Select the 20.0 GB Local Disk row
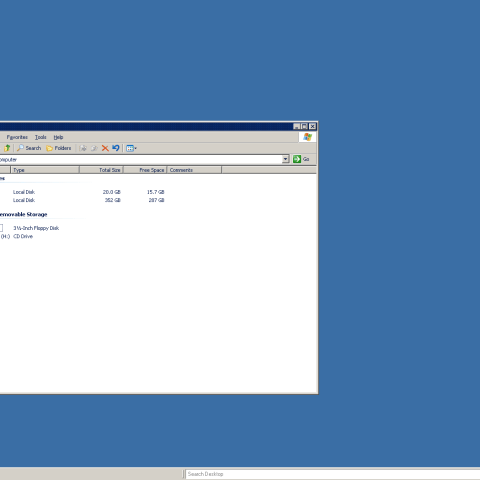The image size is (480, 480). pos(83,192)
